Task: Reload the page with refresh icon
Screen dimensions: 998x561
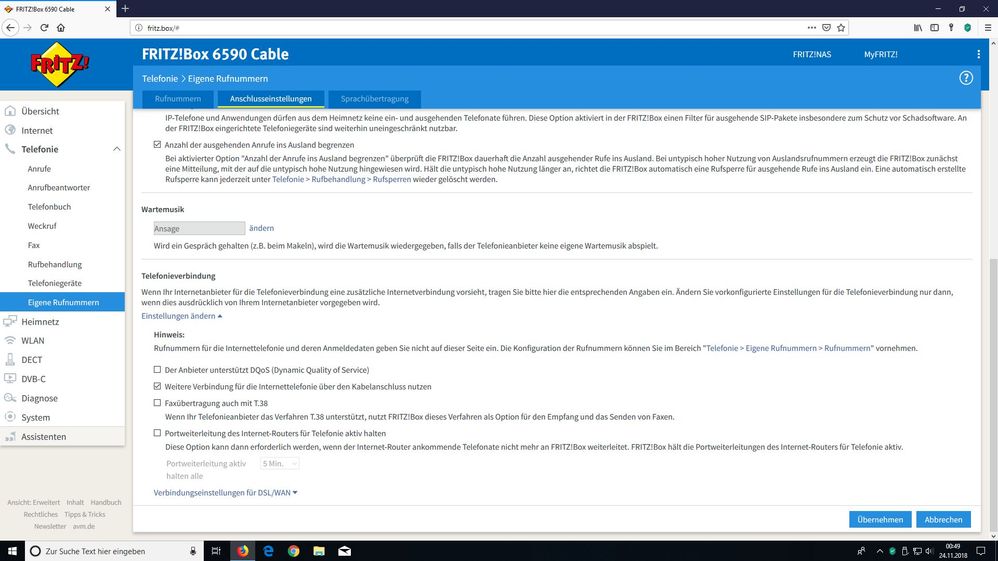Action: [44, 27]
